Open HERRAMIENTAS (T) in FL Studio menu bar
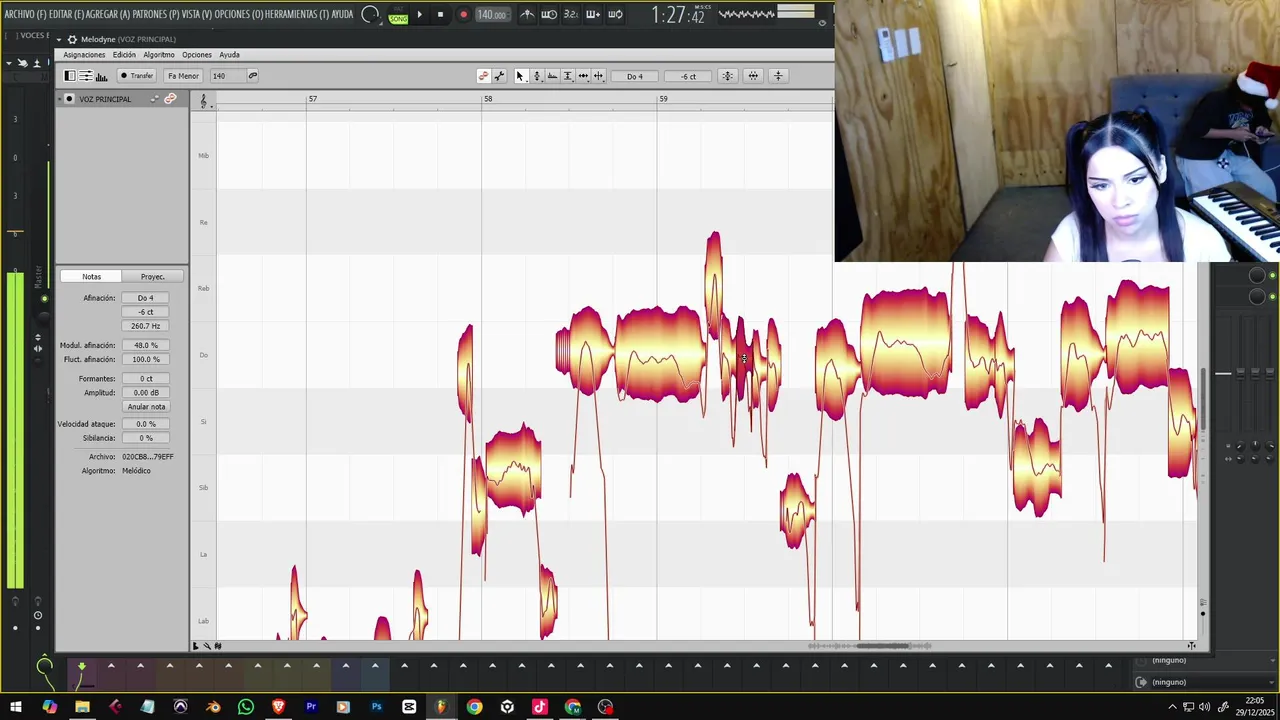The image size is (1280, 720). (x=296, y=14)
